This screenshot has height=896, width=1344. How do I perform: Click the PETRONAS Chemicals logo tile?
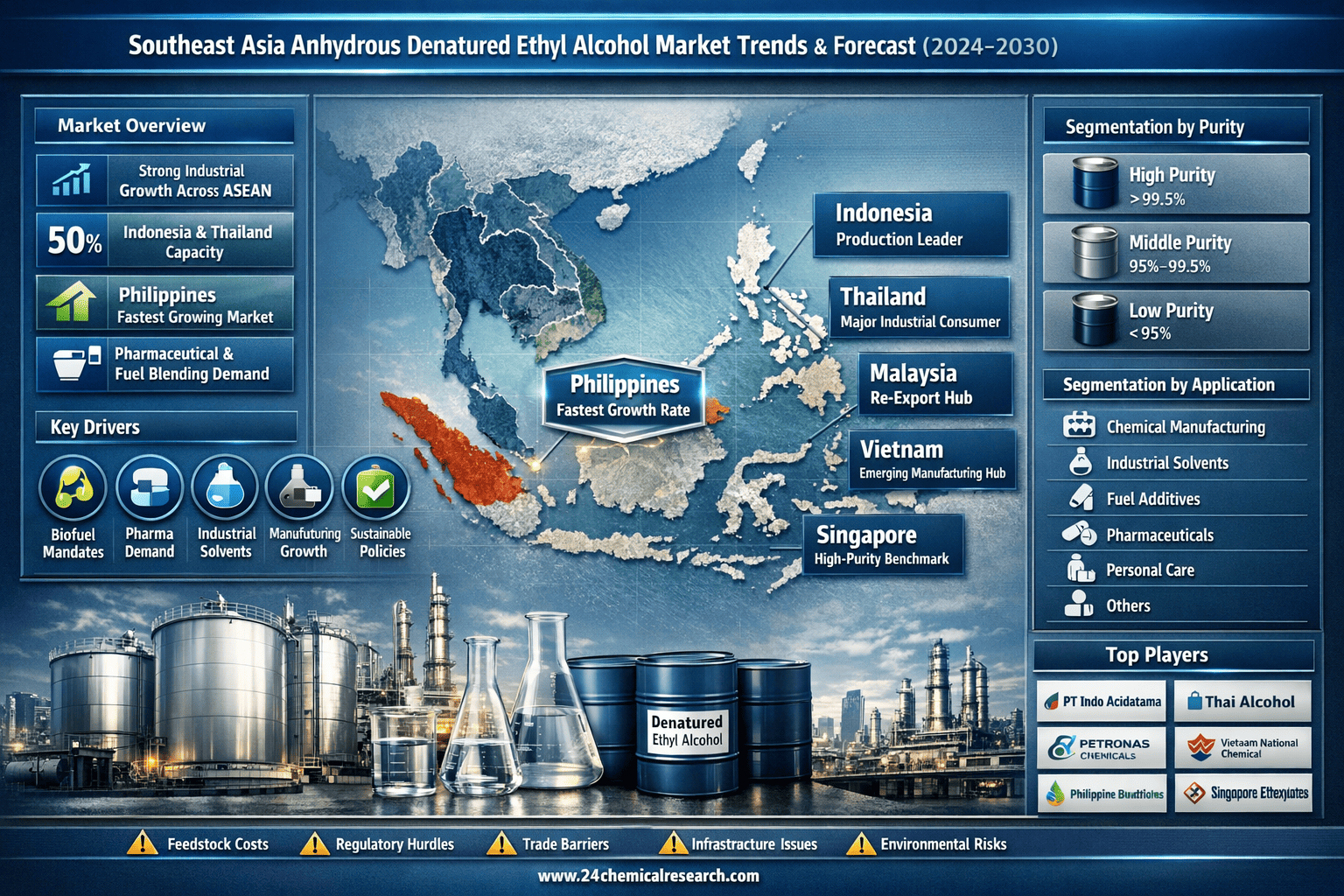pyautogui.click(x=1102, y=747)
